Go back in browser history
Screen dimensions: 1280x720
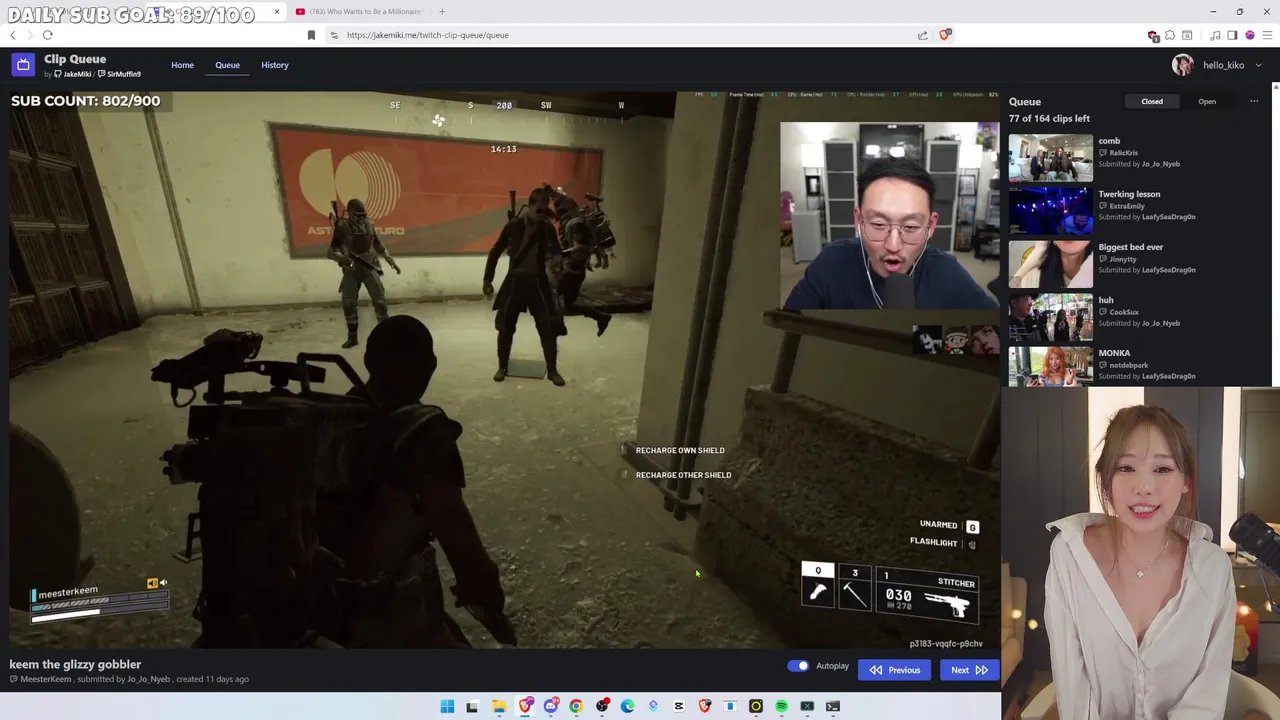click(13, 35)
